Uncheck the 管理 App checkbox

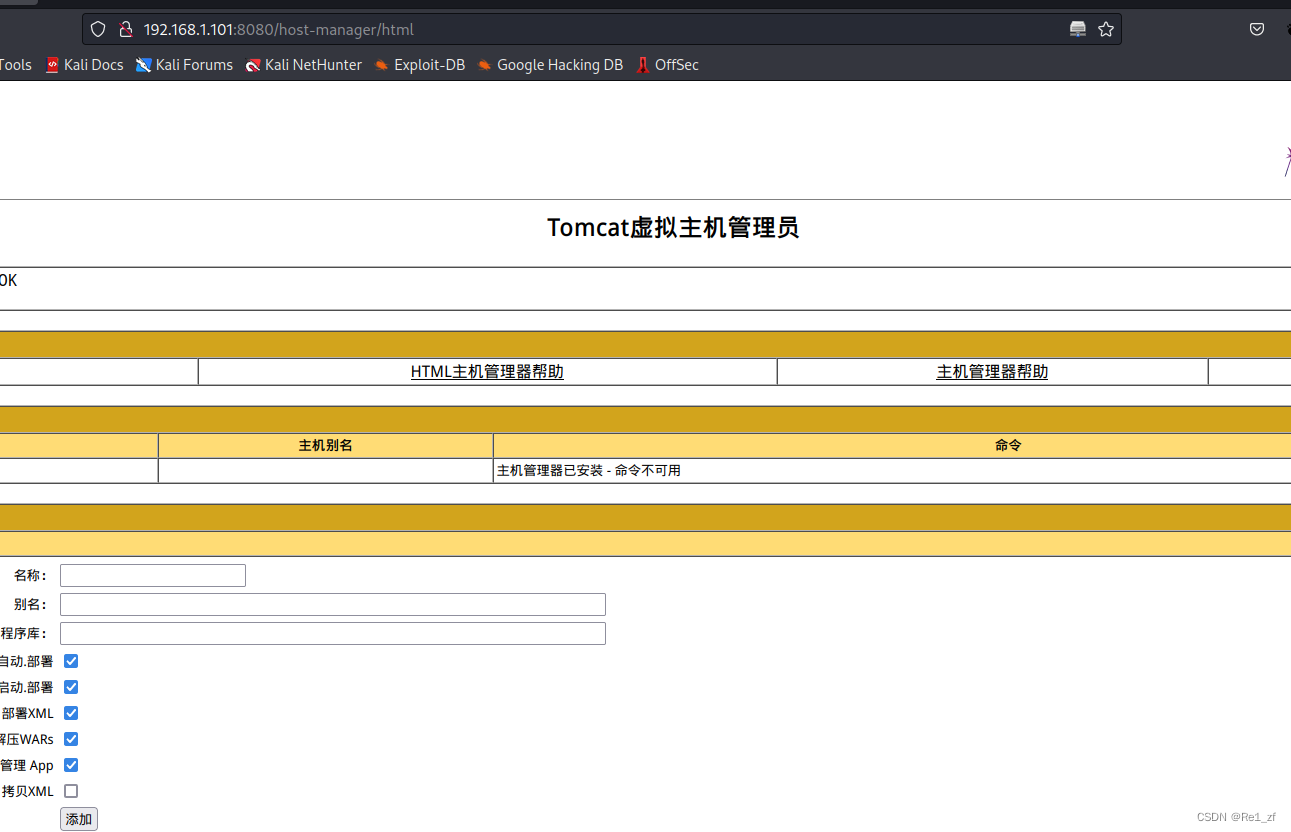71,765
